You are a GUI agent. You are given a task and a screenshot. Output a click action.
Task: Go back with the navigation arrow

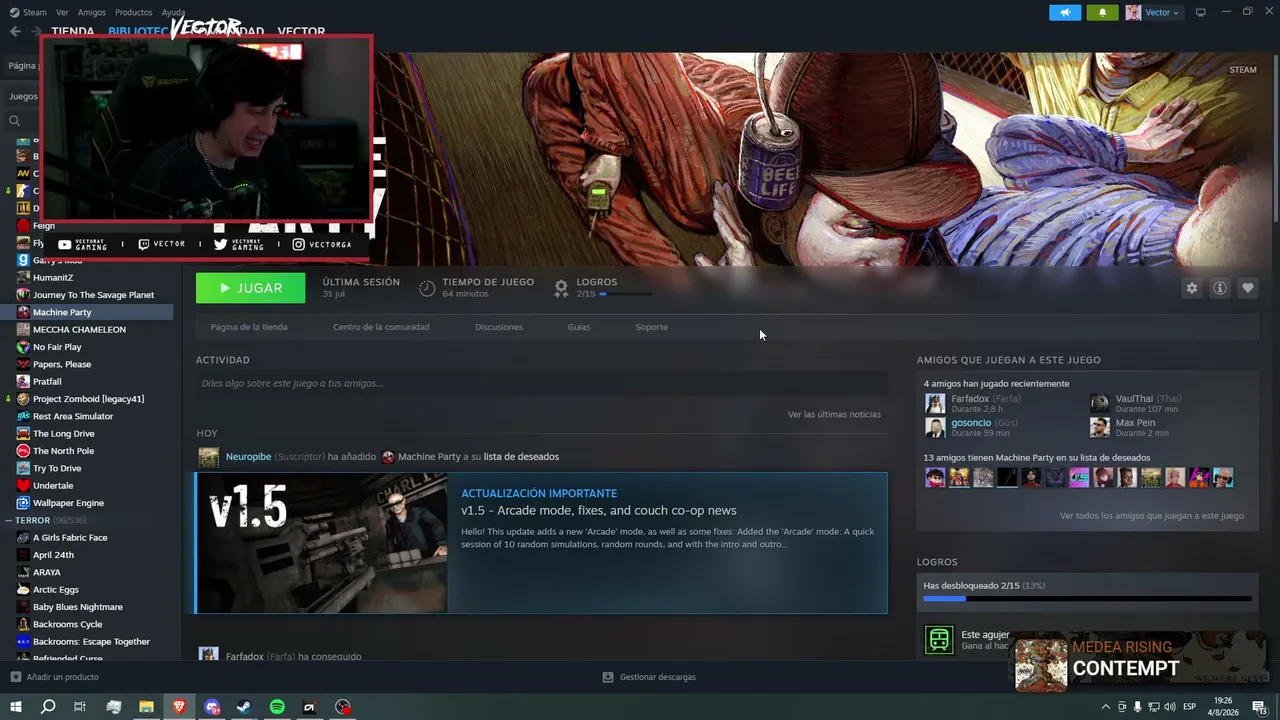click(15, 31)
